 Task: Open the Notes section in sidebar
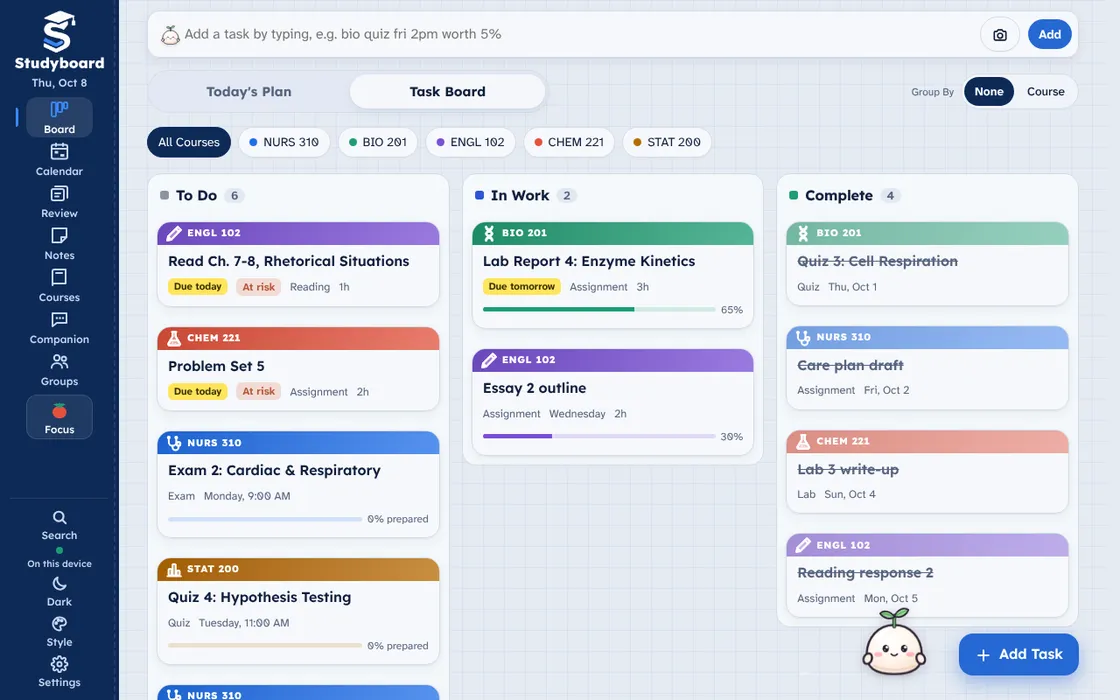pos(59,244)
